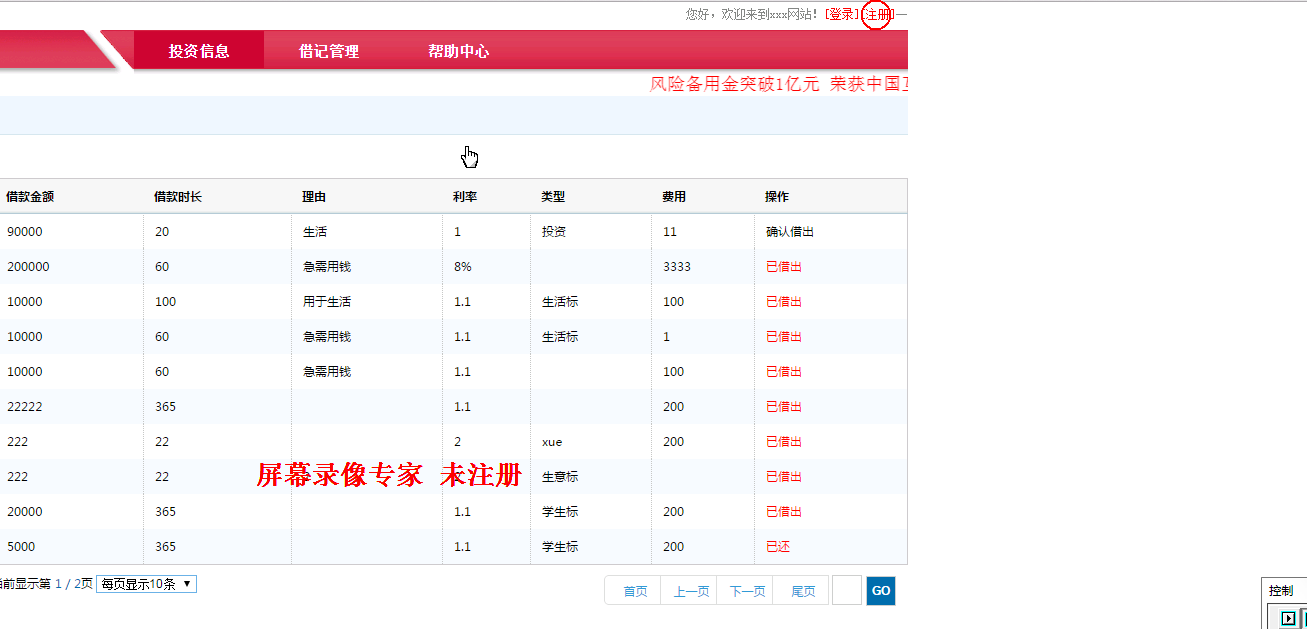The image size is (1307, 629).
Task: Click 学生标 in the 5000 row
Action: (x=560, y=547)
